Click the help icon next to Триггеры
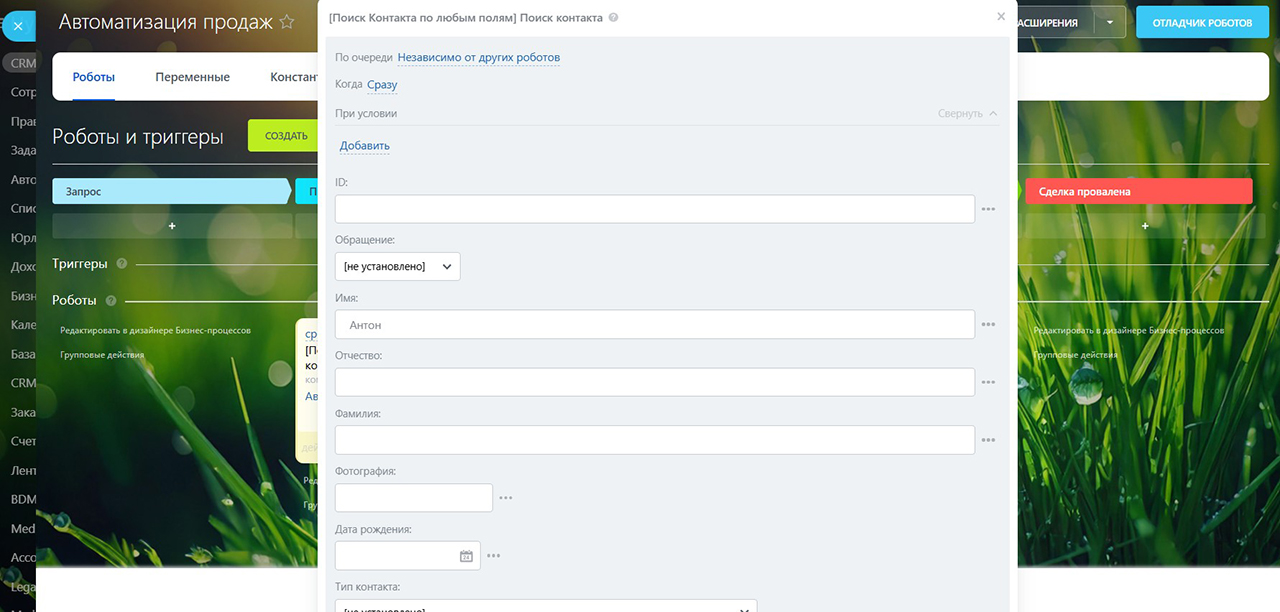This screenshot has height=612, width=1280. (x=122, y=264)
